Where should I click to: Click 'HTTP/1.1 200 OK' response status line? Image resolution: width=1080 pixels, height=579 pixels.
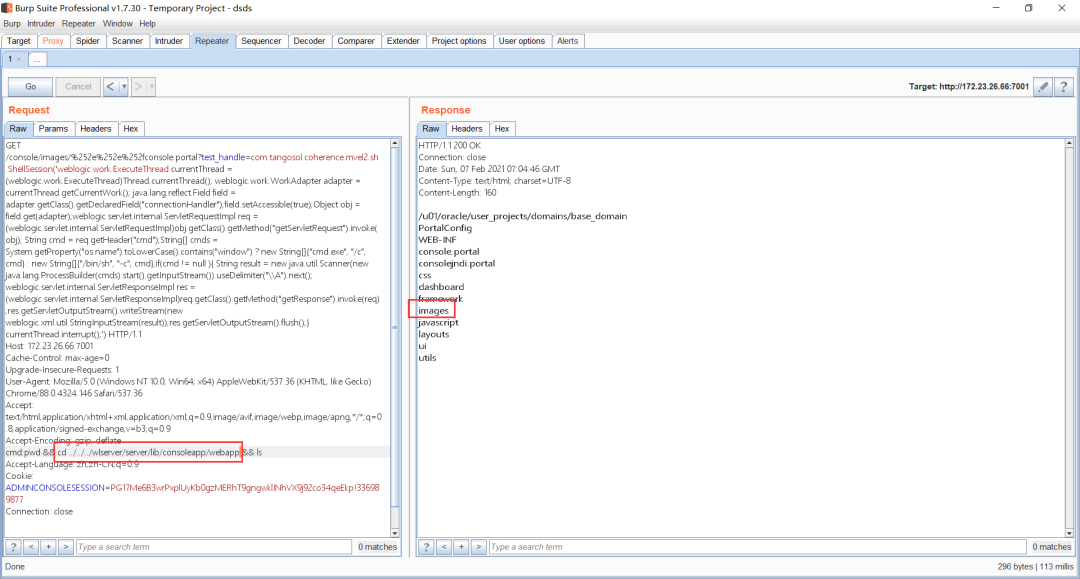click(x=450, y=145)
